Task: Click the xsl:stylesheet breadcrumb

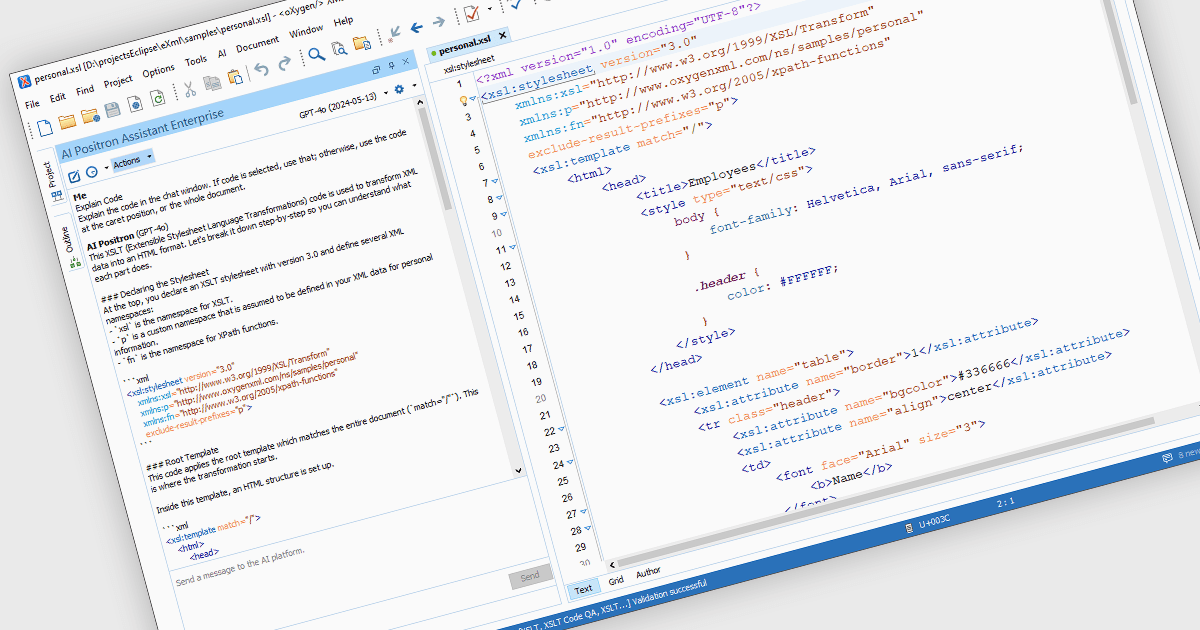Action: coord(470,62)
